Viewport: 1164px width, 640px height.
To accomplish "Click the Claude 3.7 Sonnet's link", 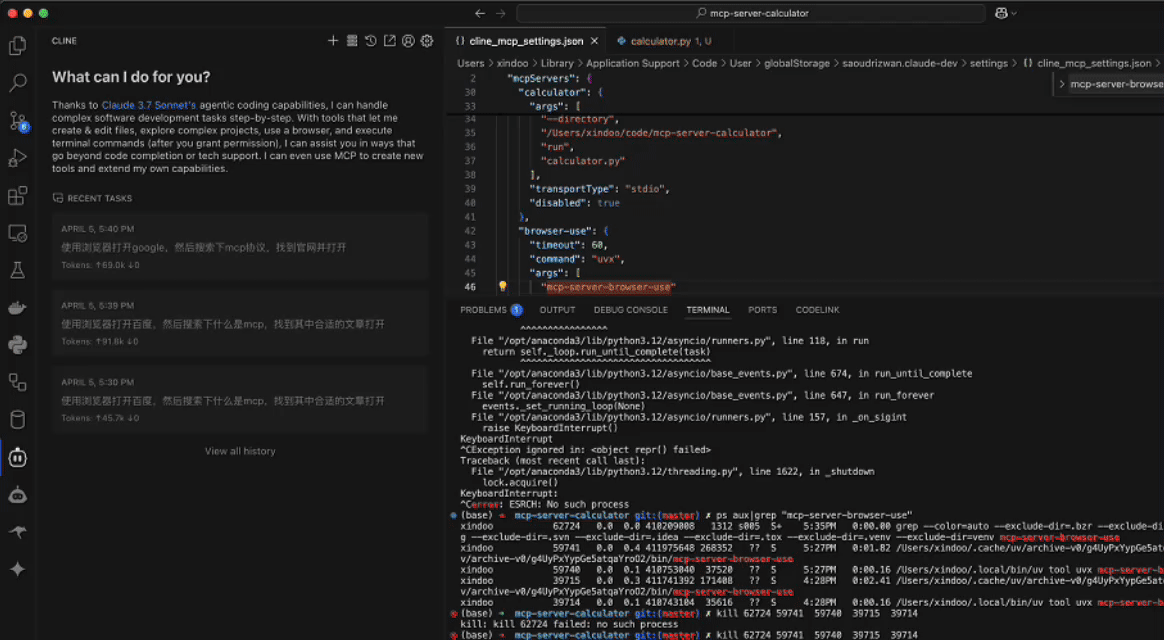I will 148,105.
